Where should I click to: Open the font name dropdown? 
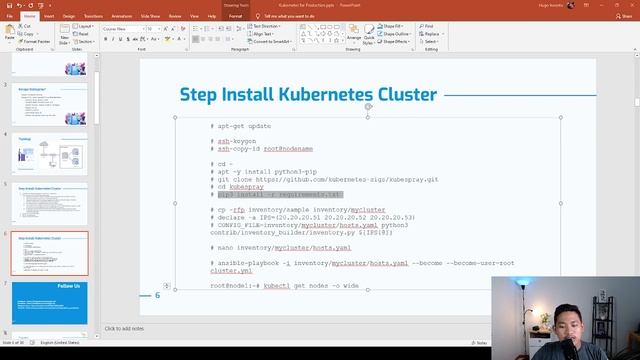pos(143,29)
